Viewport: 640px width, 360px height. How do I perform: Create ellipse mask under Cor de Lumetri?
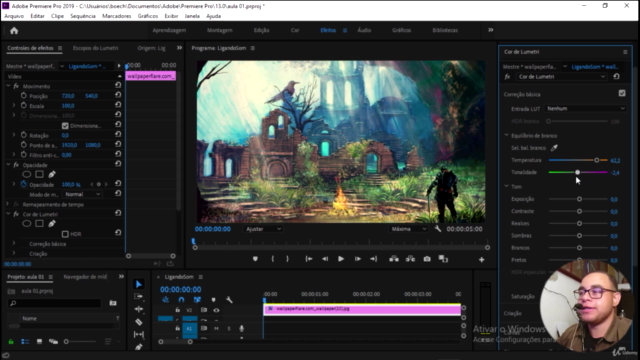27,224
